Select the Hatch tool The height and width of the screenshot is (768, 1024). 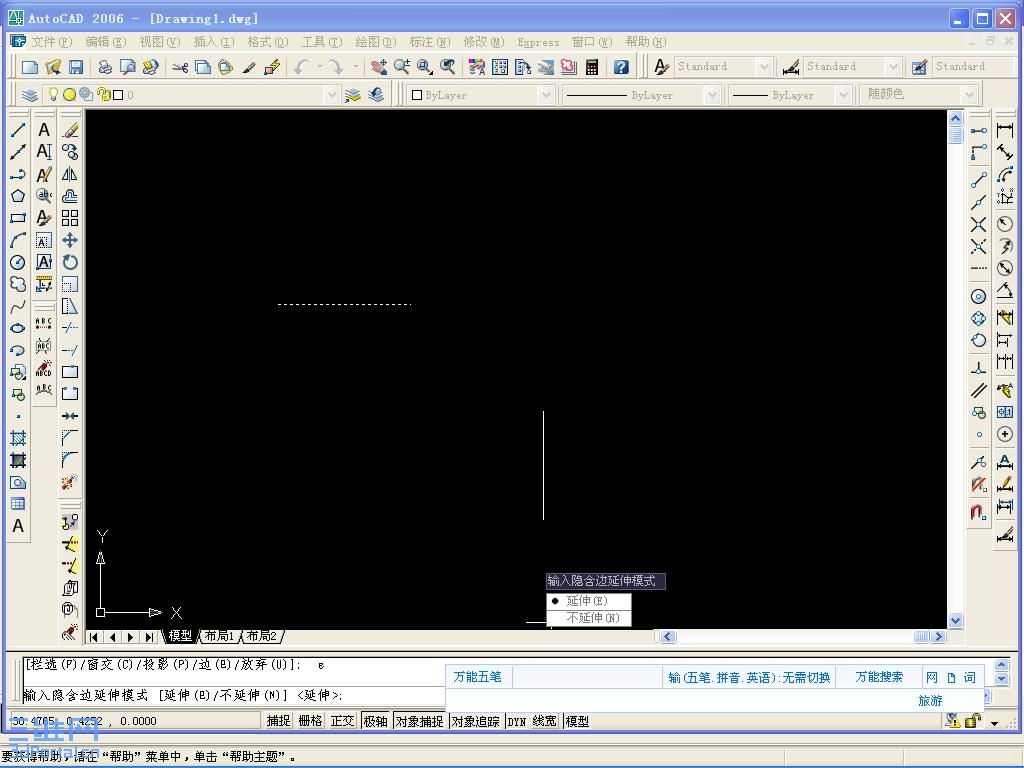(x=18, y=438)
